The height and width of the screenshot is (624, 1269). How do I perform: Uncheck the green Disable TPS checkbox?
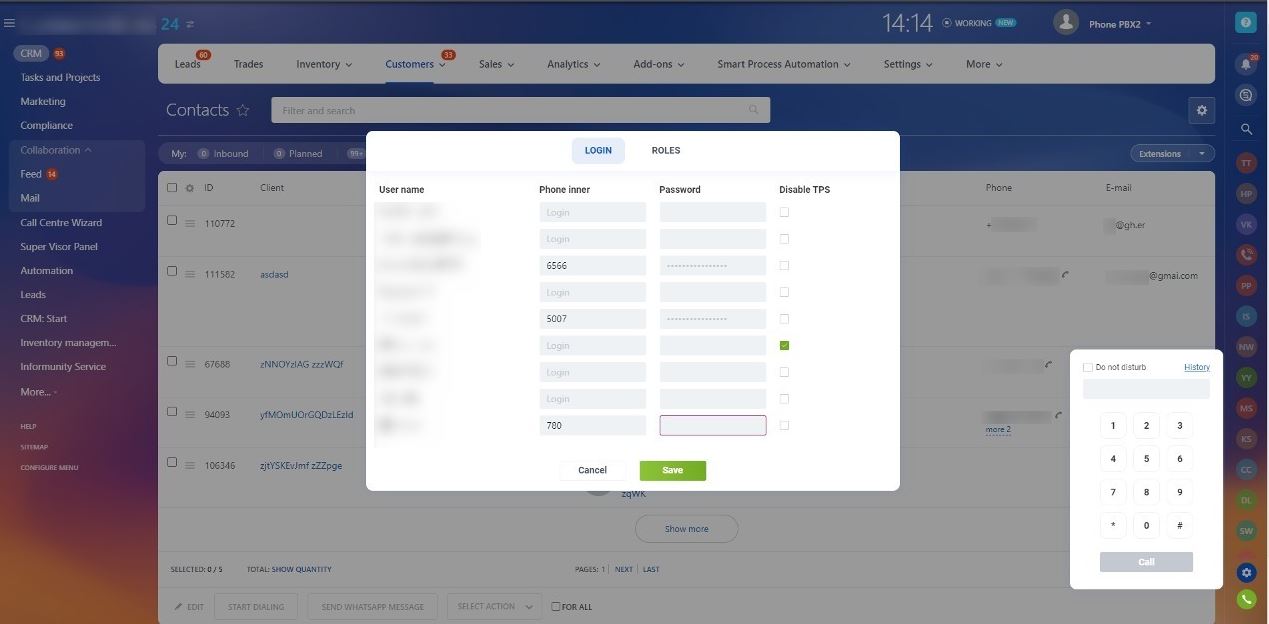(x=784, y=345)
